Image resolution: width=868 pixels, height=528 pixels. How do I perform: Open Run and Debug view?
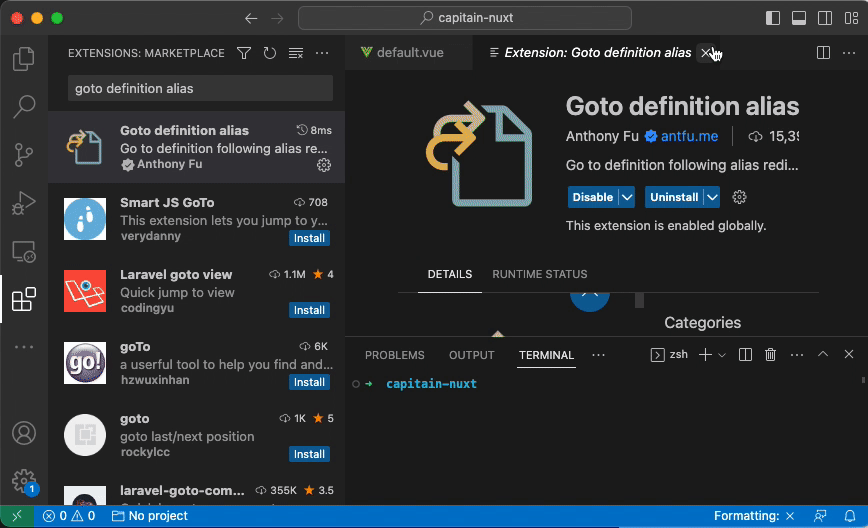(x=24, y=203)
